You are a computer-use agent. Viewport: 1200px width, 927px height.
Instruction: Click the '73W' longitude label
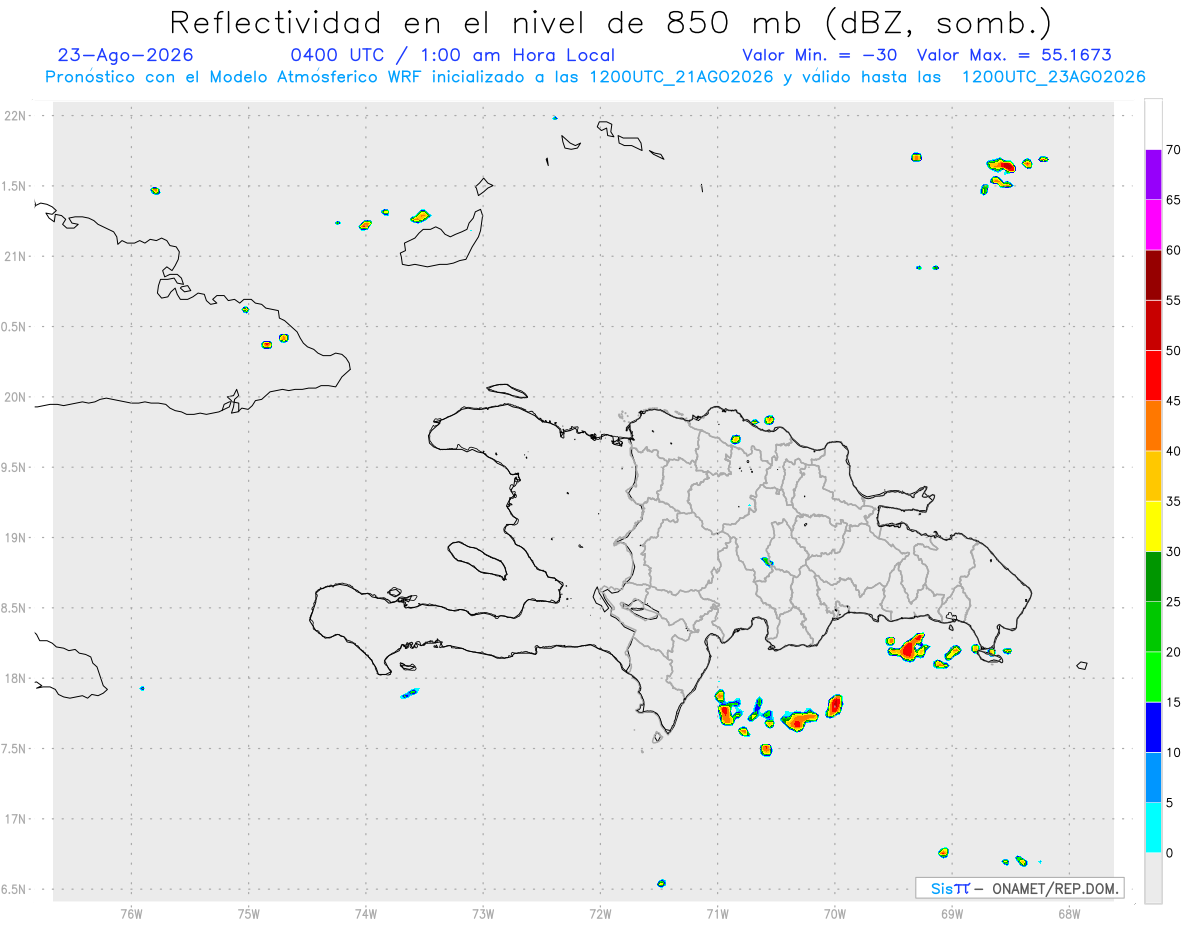483,914
